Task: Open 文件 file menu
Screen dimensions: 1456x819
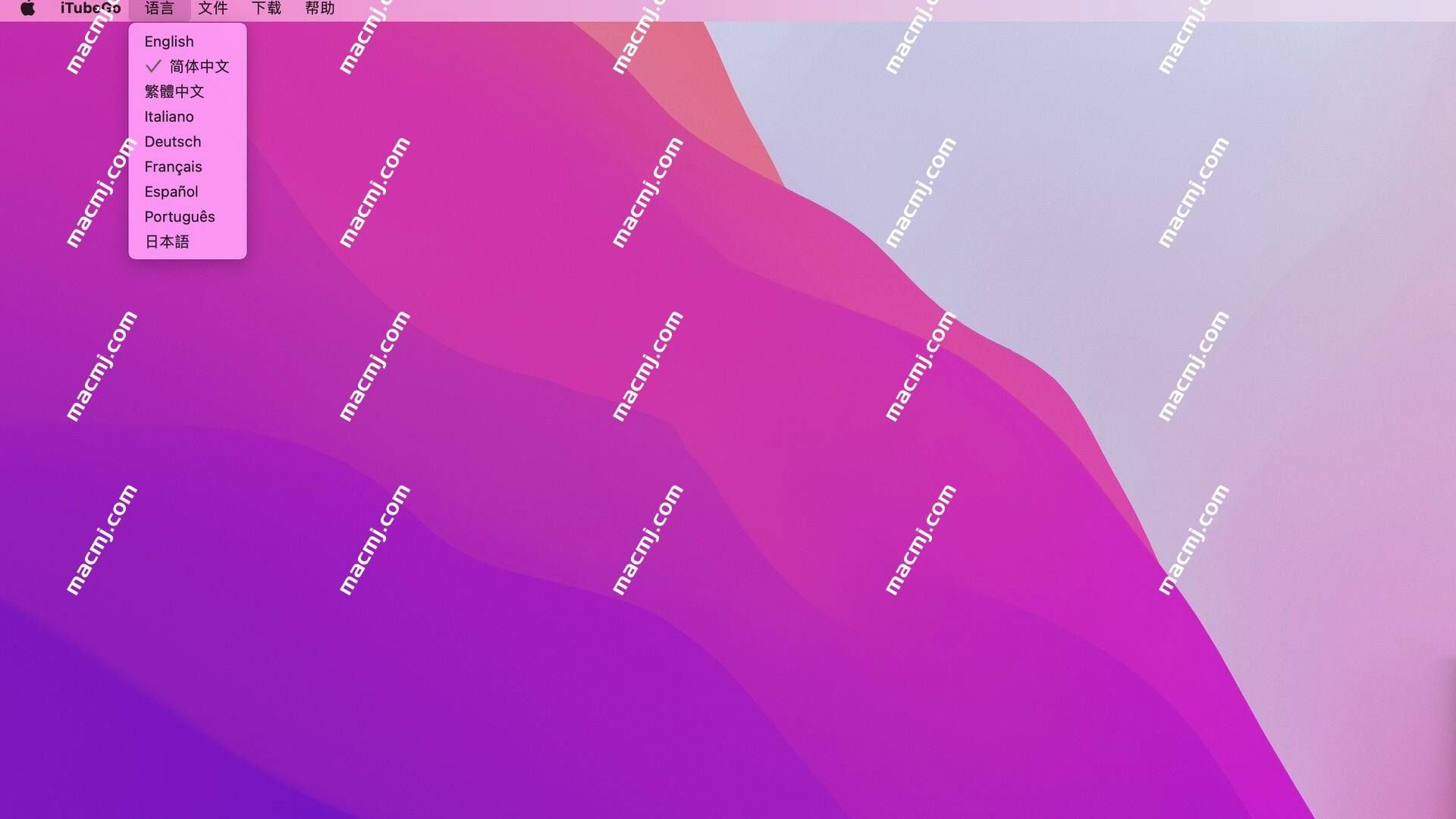Action: 213,8
